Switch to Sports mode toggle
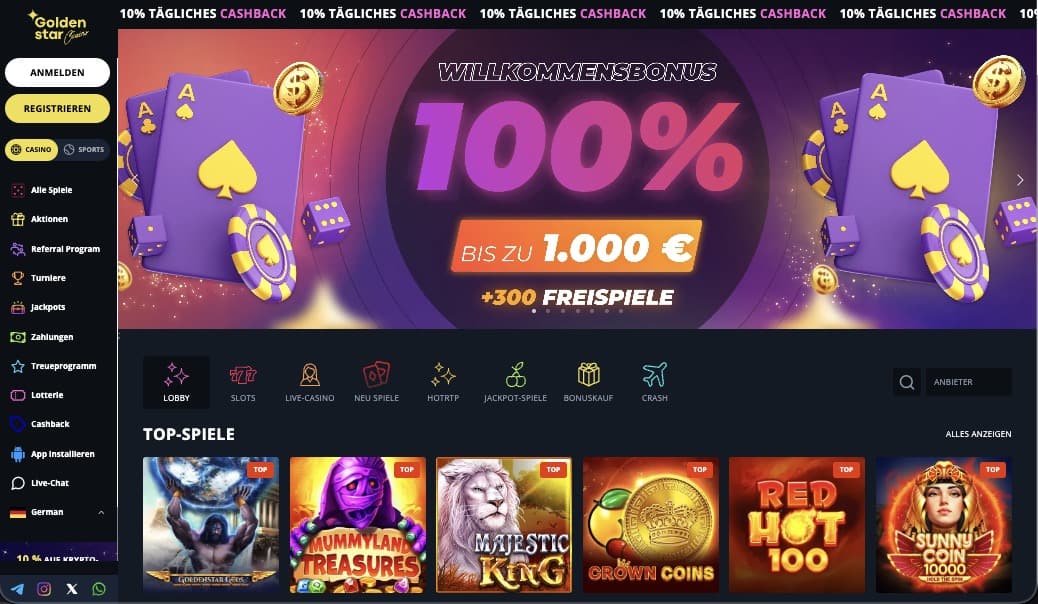The width and height of the screenshot is (1038, 604). (85, 150)
